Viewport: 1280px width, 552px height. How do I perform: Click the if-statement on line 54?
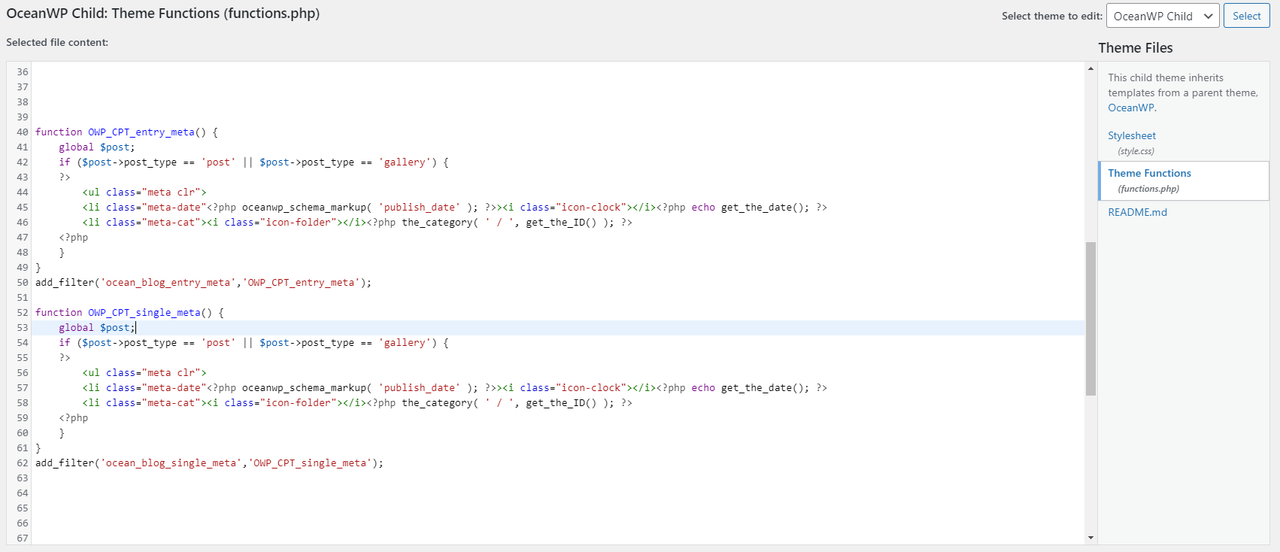pos(254,342)
